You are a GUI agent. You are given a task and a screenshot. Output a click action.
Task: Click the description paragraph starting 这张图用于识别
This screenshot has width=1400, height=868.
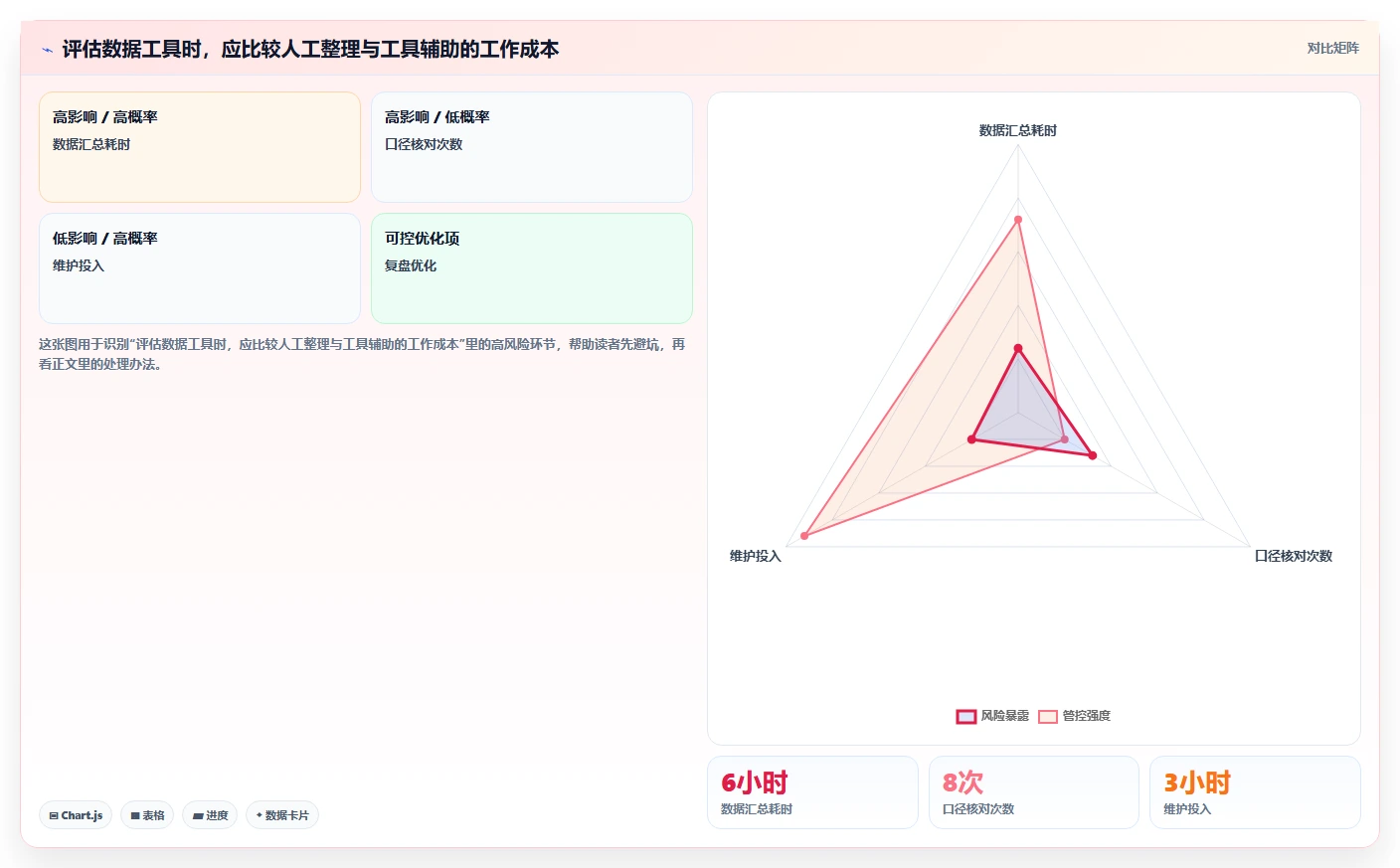click(x=362, y=354)
